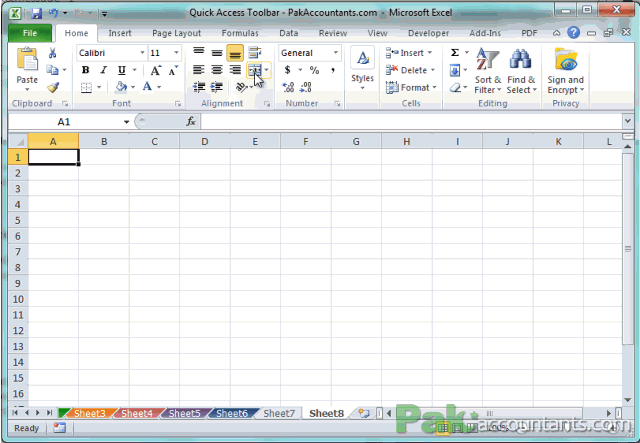This screenshot has width=640, height=443.
Task: Apply Comma Style format
Action: [333, 70]
